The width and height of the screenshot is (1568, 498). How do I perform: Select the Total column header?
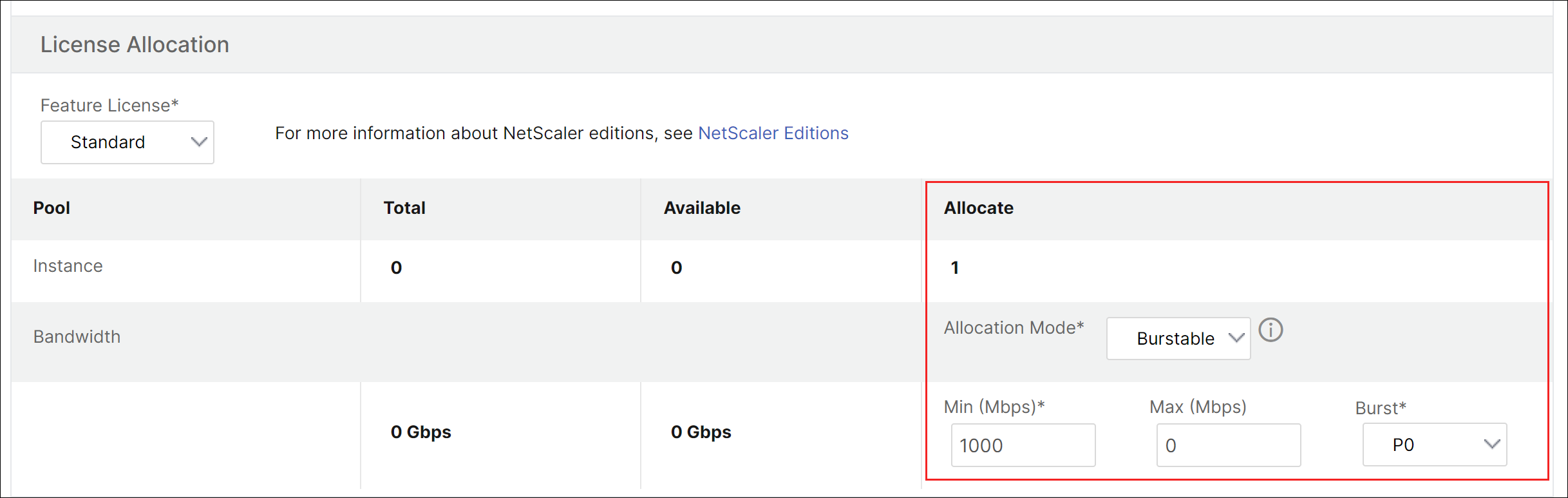click(x=404, y=208)
